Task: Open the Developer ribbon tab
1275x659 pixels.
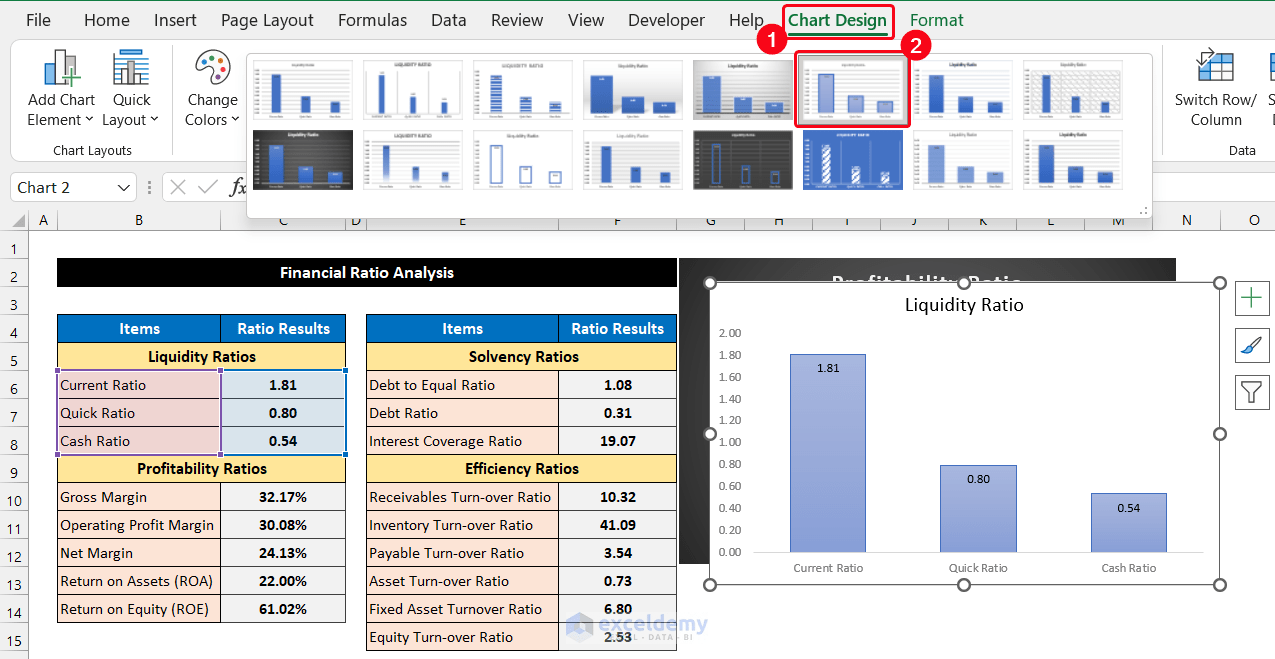Action: pos(666,19)
